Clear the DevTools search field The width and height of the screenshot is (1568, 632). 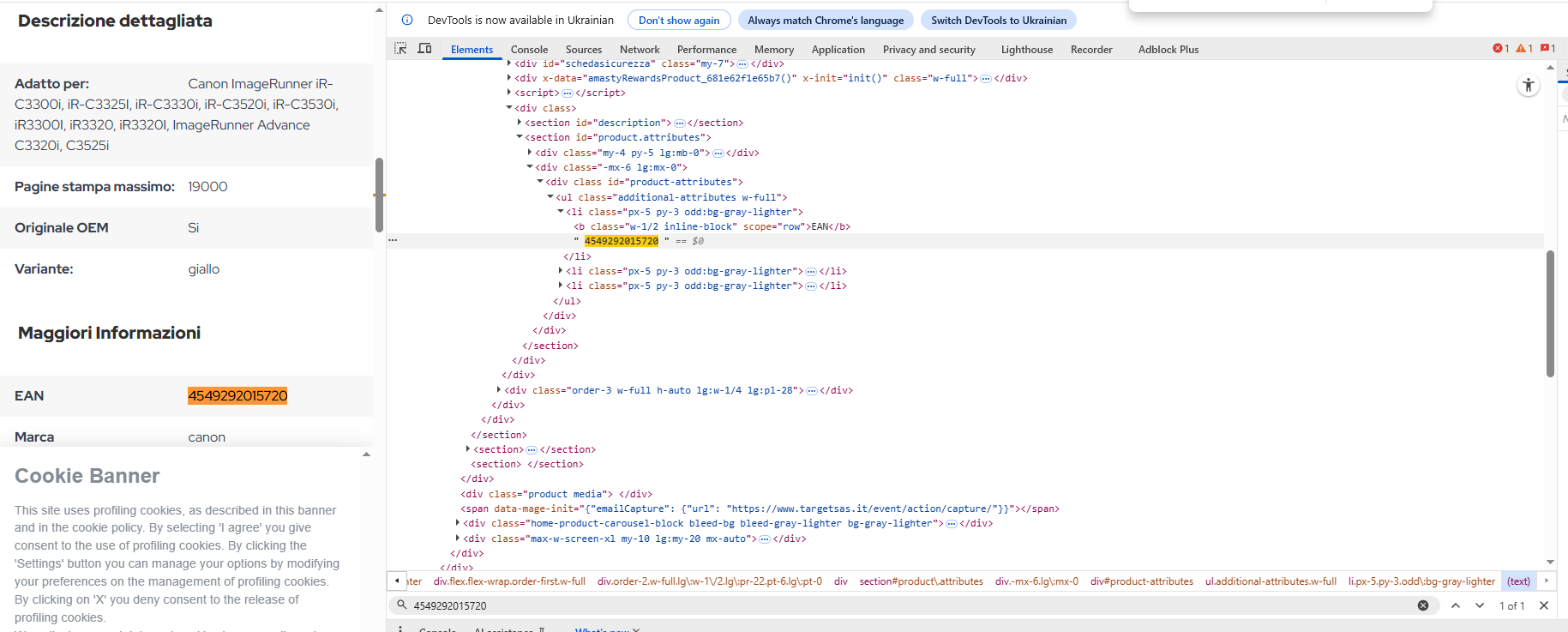point(1423,605)
